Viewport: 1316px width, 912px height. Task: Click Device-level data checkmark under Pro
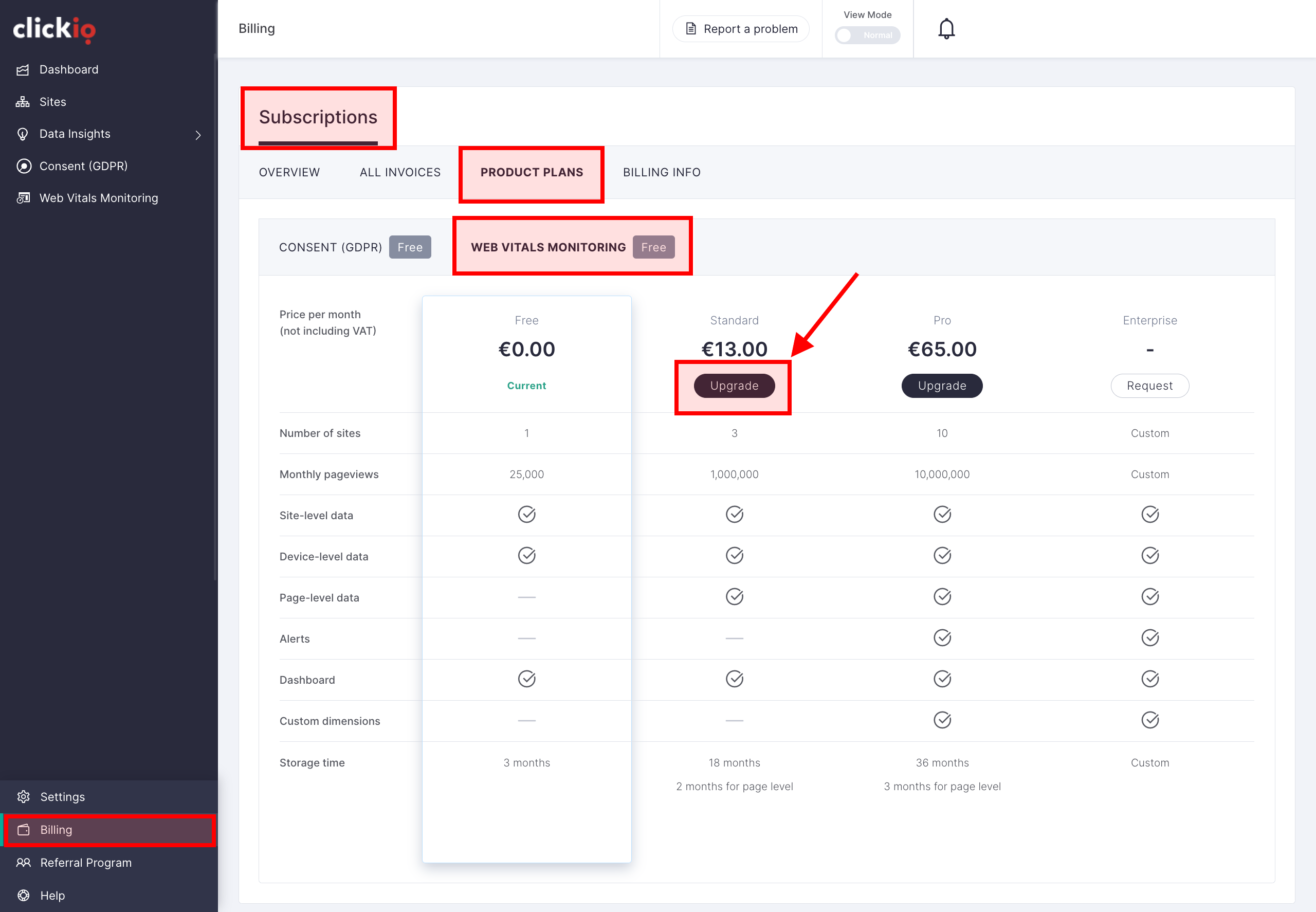pos(942,555)
